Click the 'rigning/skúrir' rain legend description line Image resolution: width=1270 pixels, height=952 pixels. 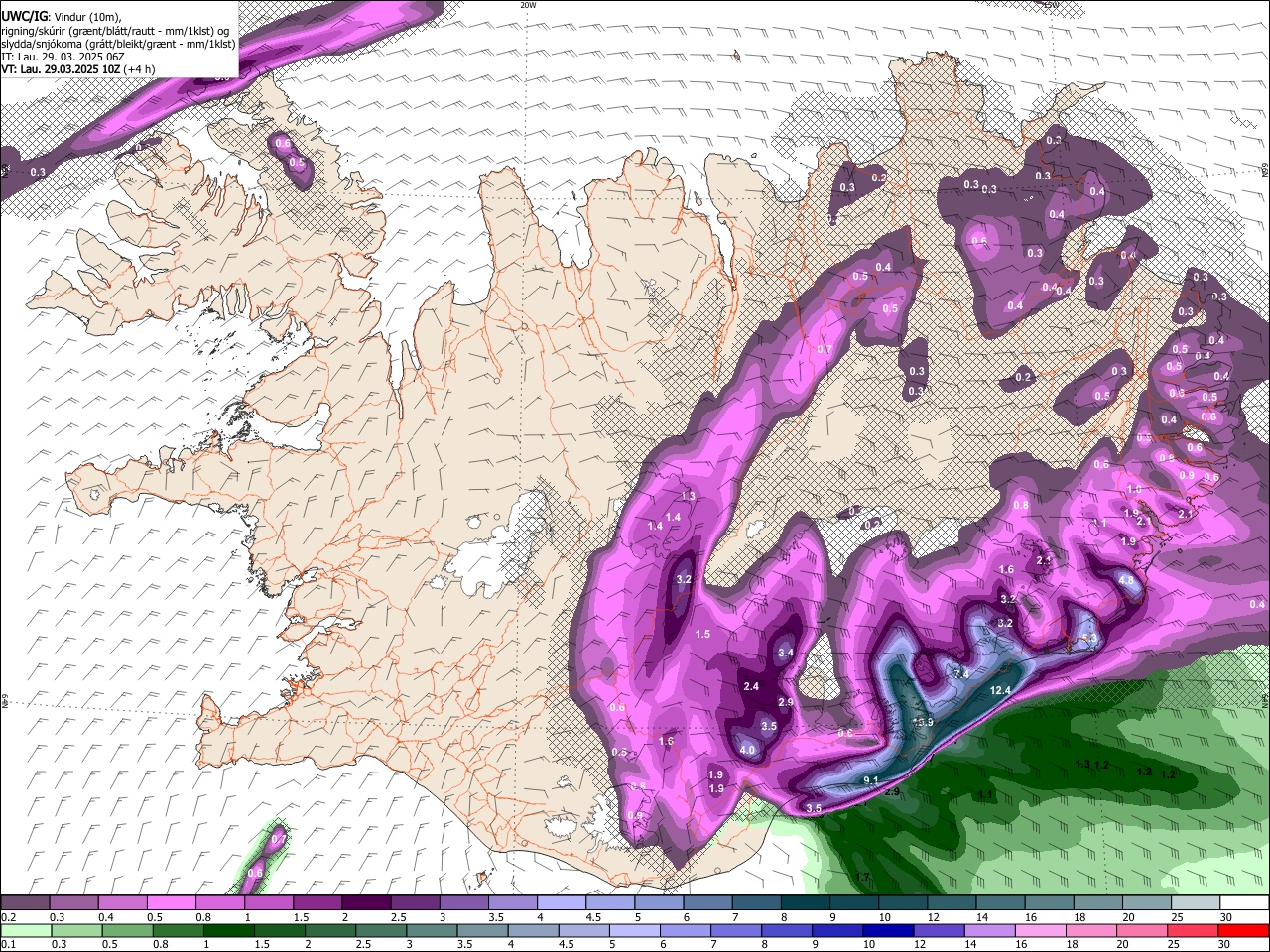point(116,31)
